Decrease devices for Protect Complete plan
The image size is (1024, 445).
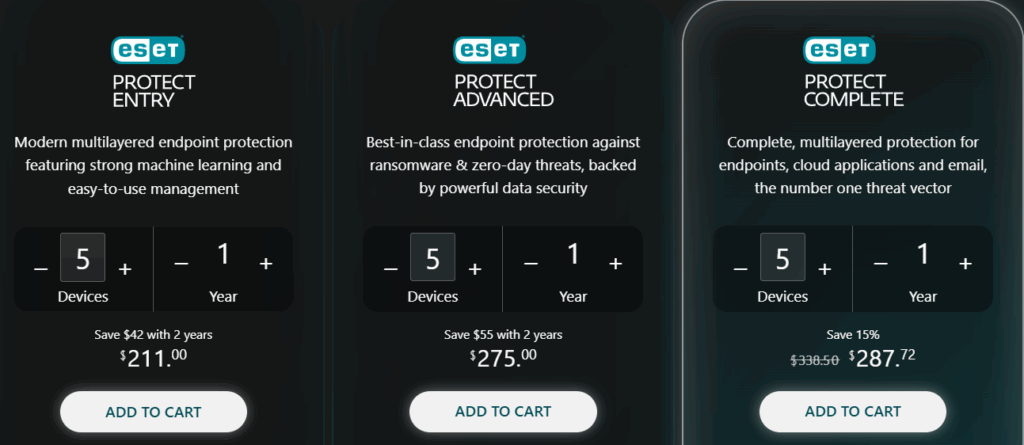[x=741, y=268]
